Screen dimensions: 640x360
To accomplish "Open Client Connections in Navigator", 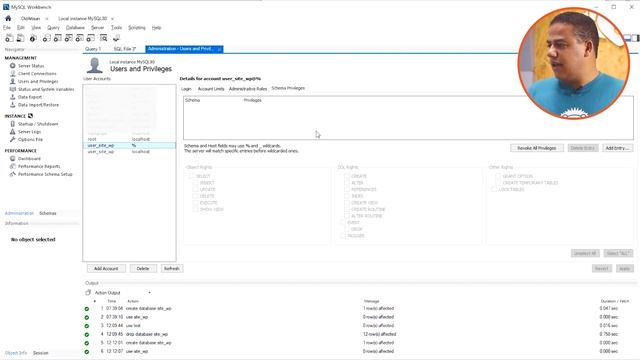I will pyautogui.click(x=37, y=73).
